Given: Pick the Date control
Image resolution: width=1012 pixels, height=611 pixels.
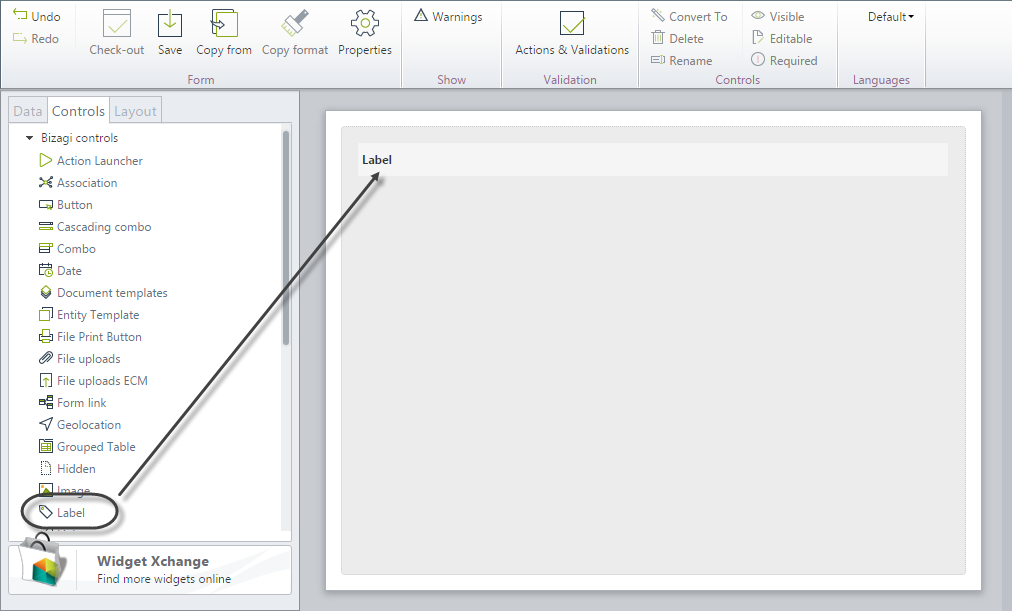Looking at the screenshot, I should pos(60,270).
